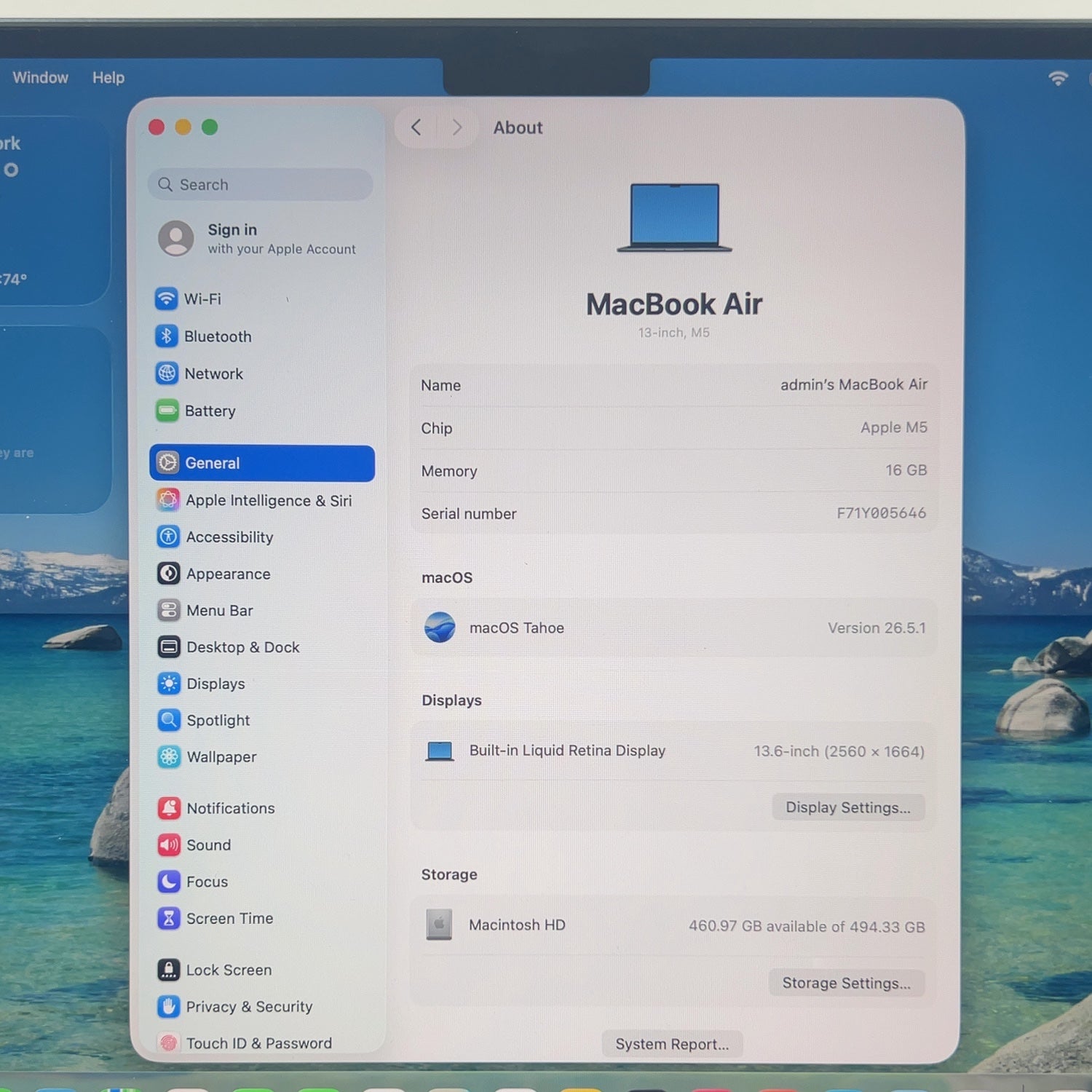
Task: Select Privacy & Security hand icon
Action: click(x=169, y=1007)
